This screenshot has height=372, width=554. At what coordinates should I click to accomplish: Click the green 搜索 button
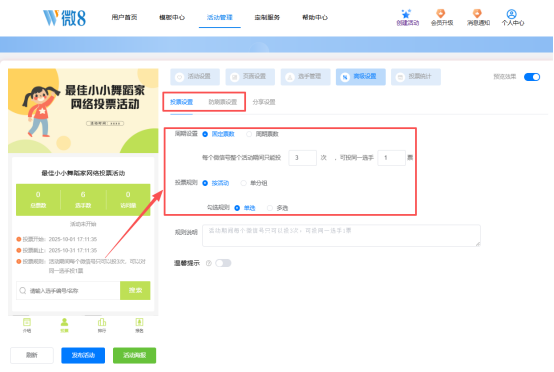point(135,290)
